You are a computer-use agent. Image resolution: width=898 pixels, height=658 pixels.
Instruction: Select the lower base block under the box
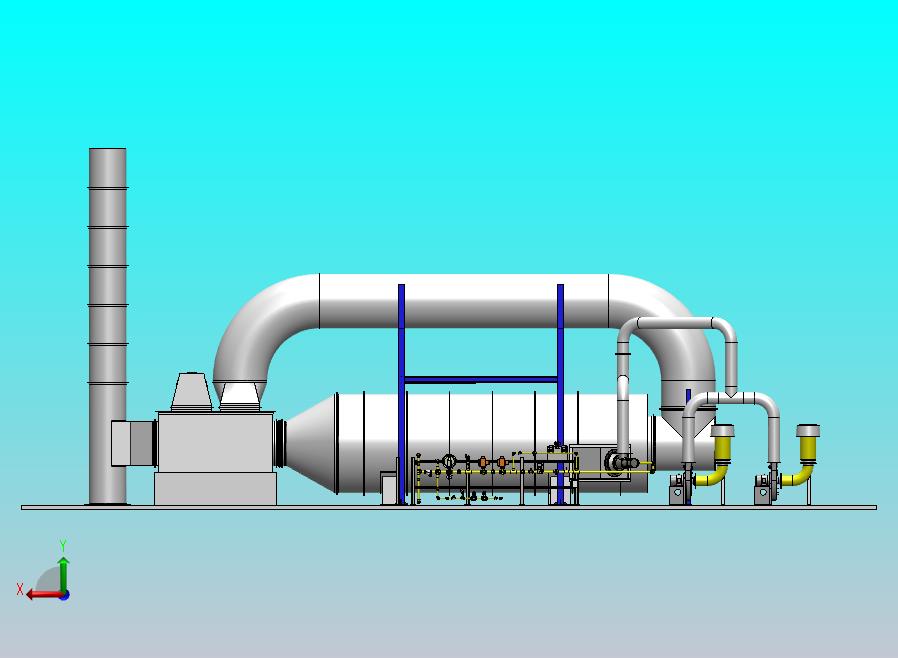215,488
